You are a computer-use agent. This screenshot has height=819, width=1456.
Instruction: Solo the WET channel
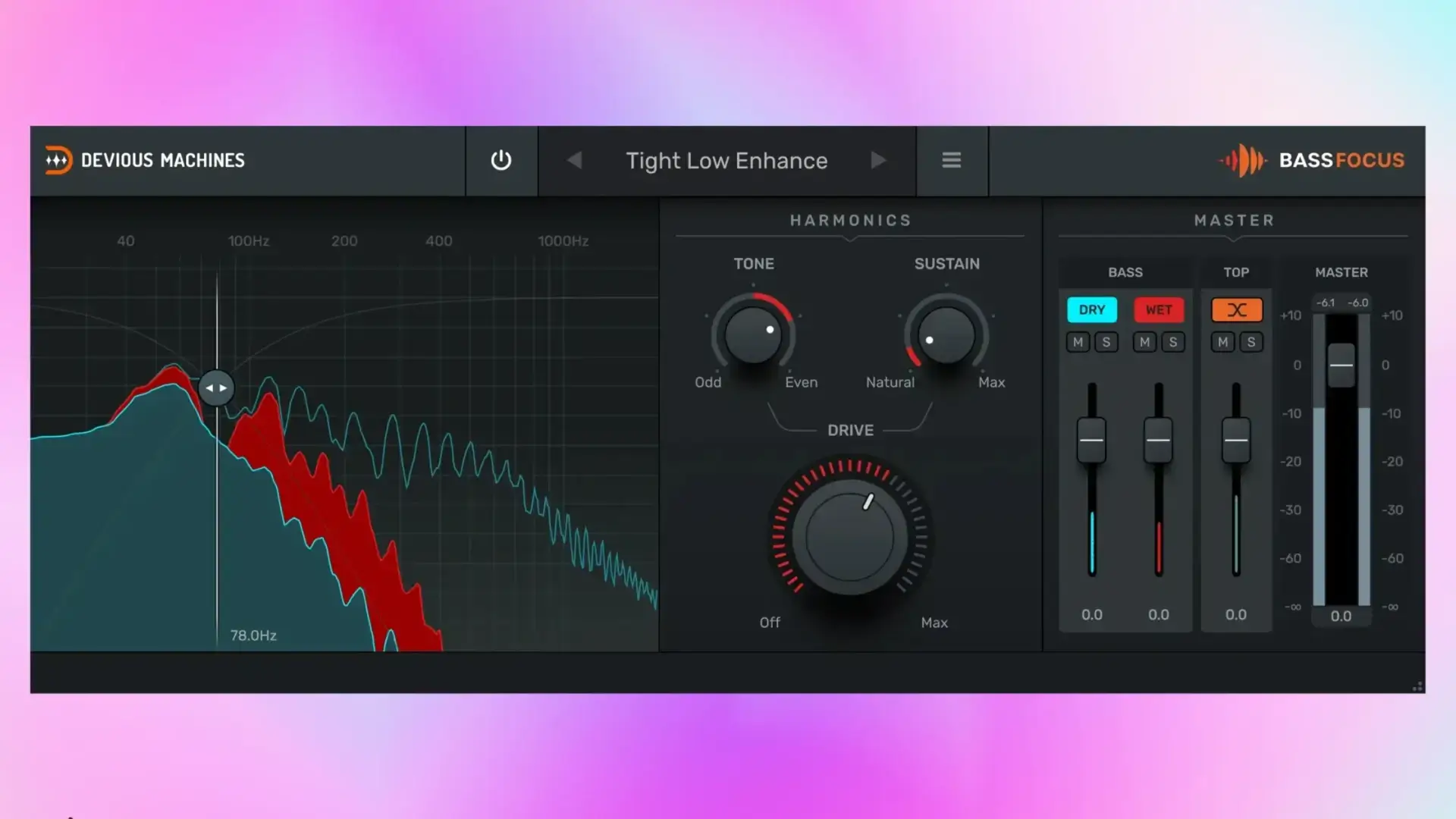(1172, 342)
